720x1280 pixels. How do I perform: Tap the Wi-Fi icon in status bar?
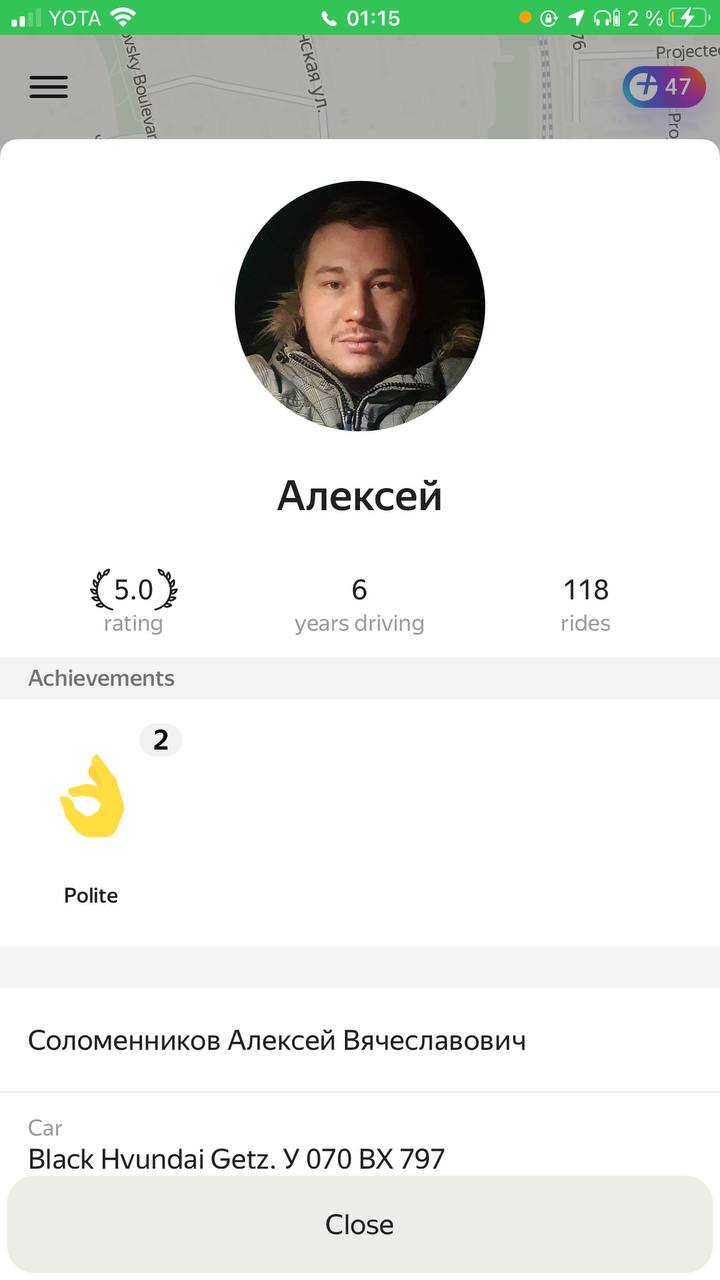pyautogui.click(x=123, y=18)
